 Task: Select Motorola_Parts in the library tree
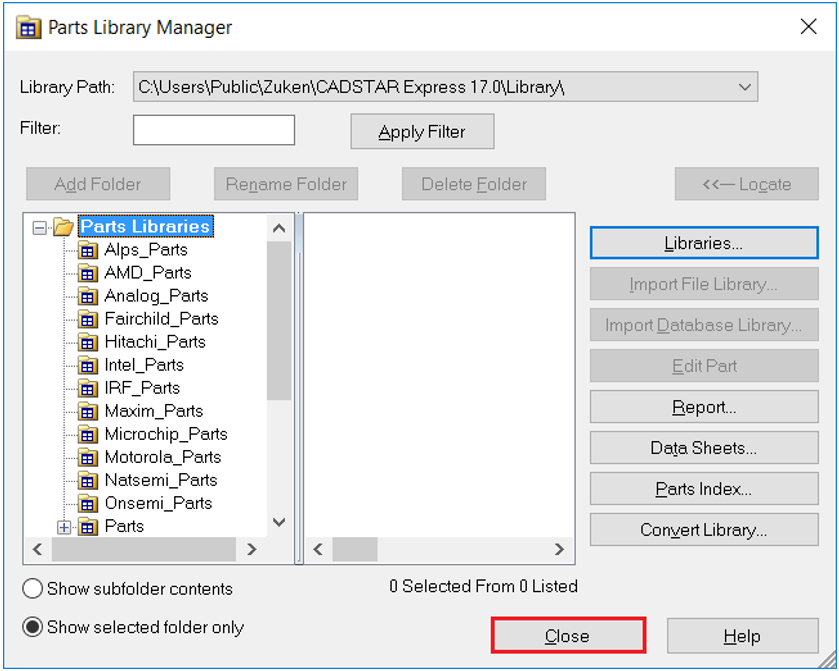[x=163, y=457]
